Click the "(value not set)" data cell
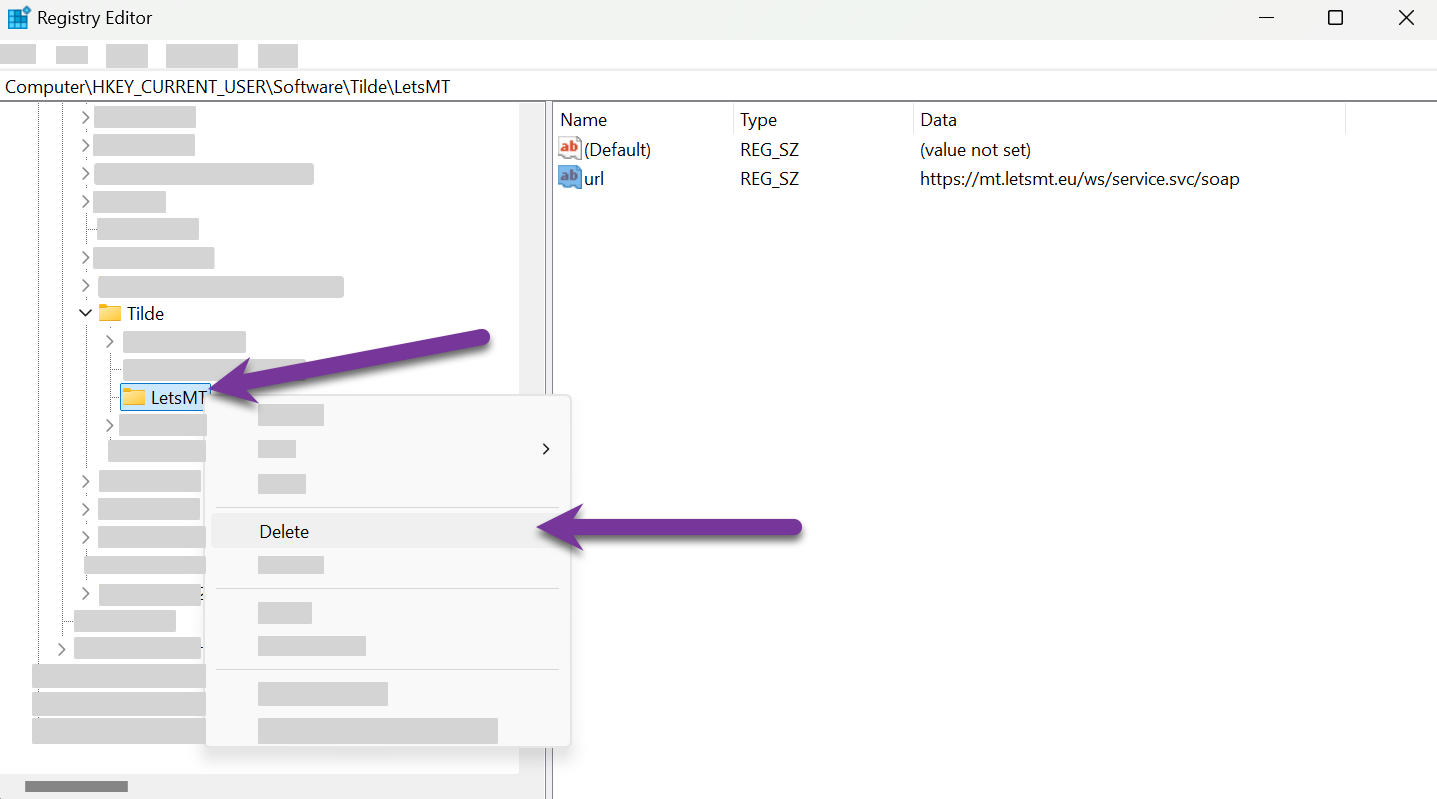 (x=975, y=150)
